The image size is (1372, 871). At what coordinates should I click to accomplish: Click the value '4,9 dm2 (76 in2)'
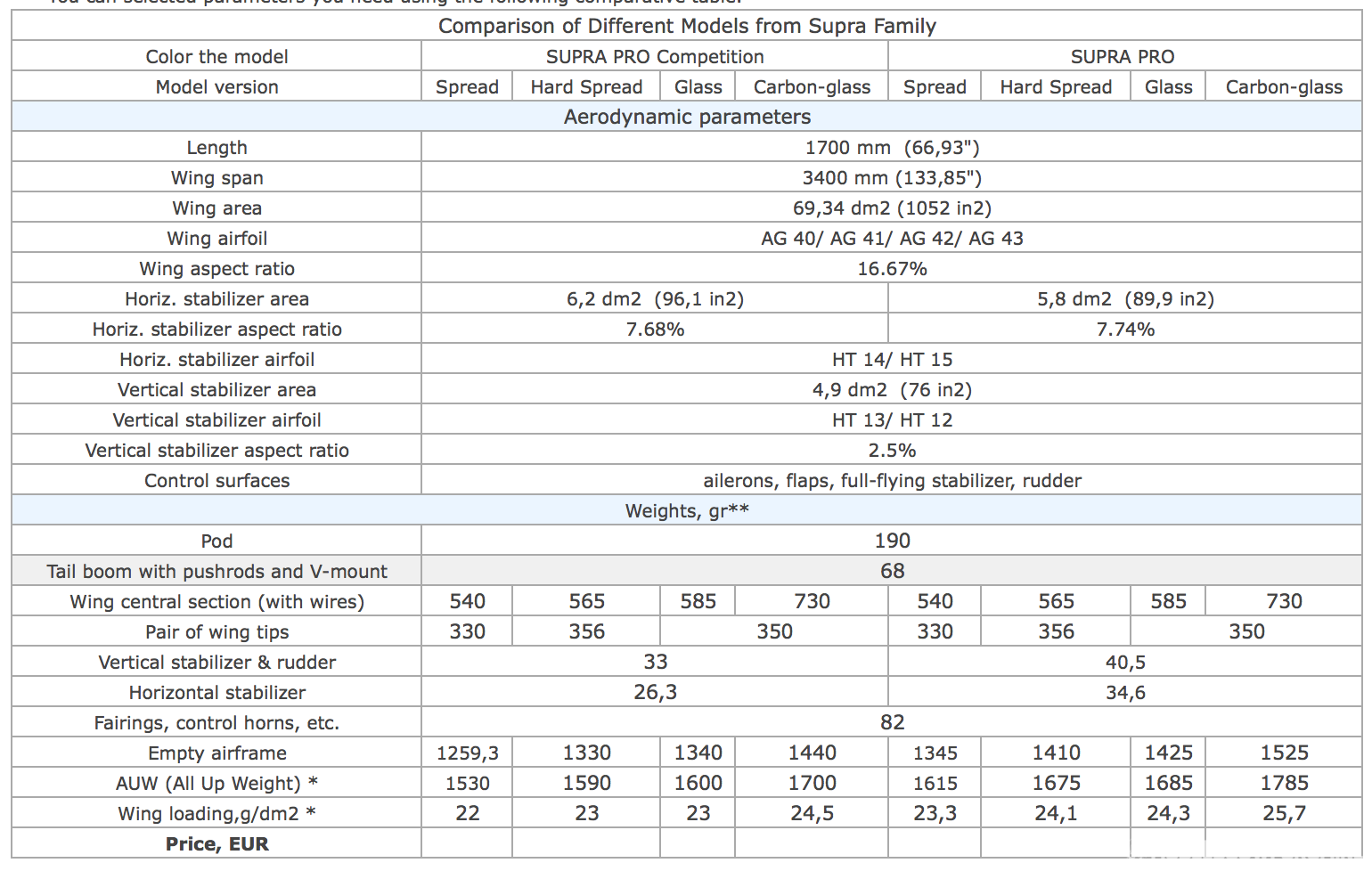[x=892, y=389]
